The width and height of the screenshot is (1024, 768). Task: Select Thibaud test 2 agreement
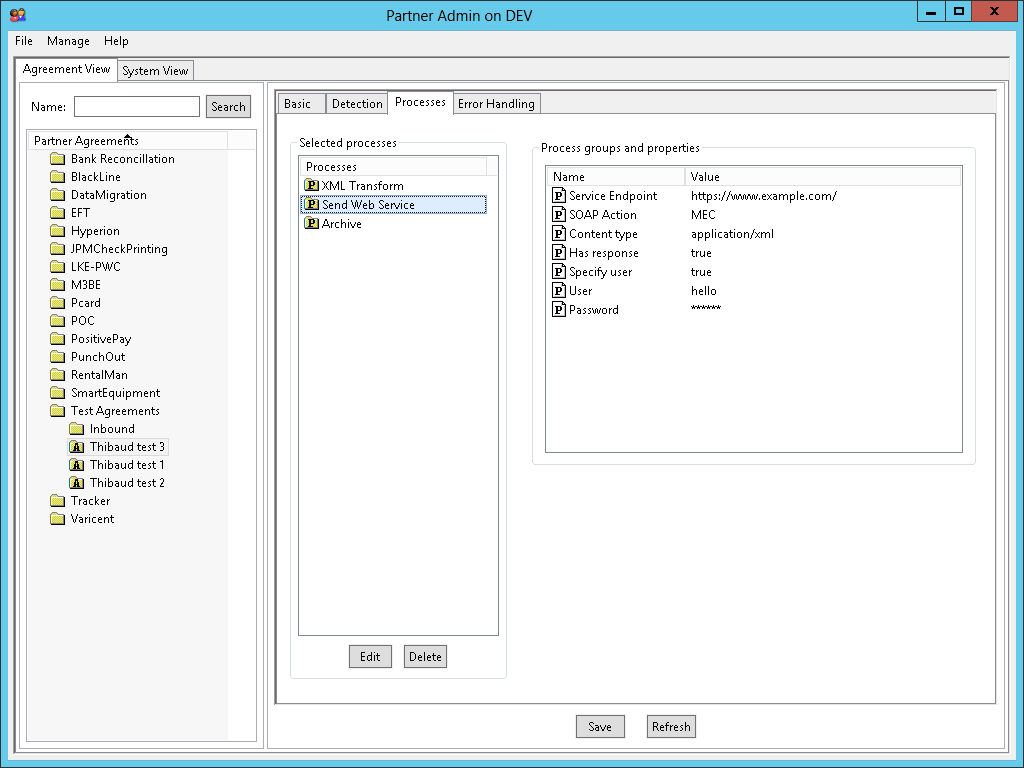pyautogui.click(x=127, y=483)
